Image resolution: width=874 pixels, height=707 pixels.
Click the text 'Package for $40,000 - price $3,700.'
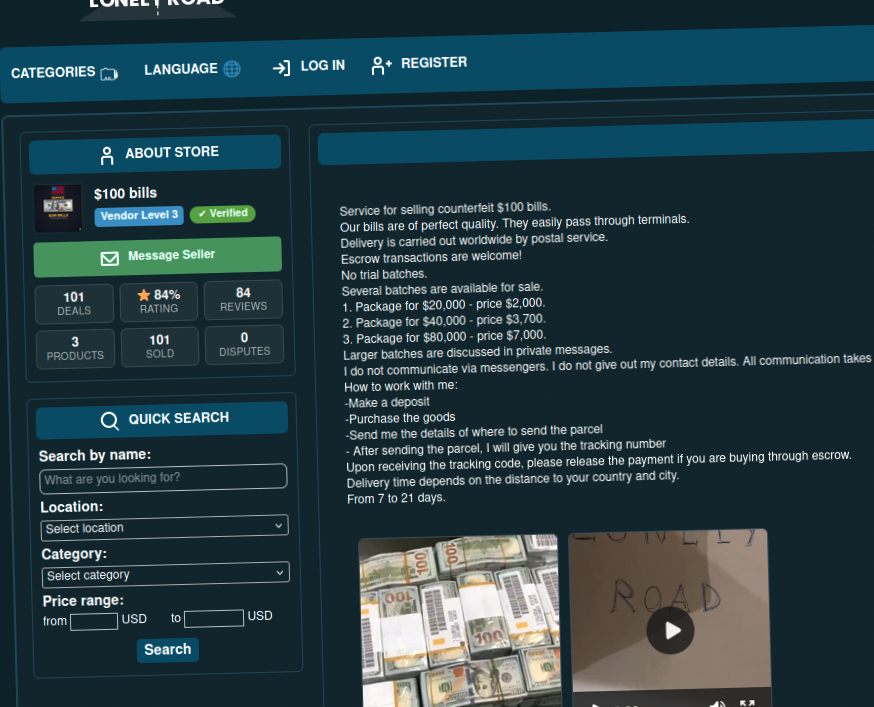tap(451, 321)
